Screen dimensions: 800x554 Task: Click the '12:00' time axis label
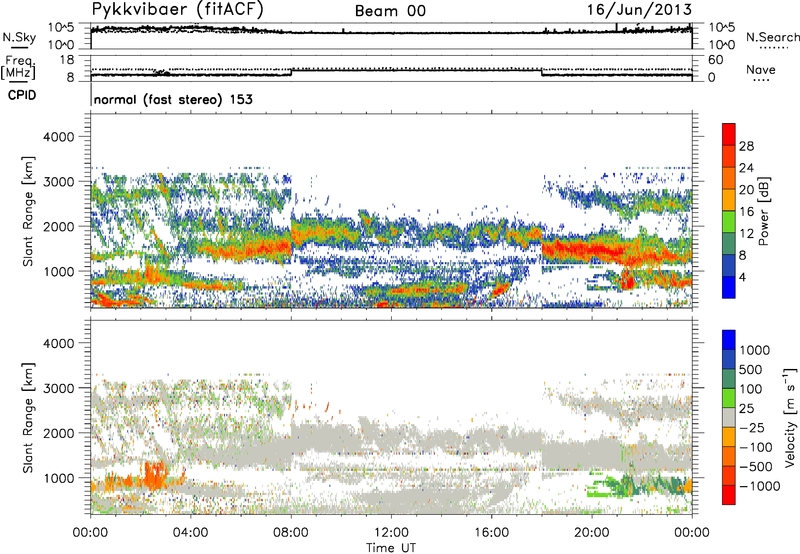(391, 533)
